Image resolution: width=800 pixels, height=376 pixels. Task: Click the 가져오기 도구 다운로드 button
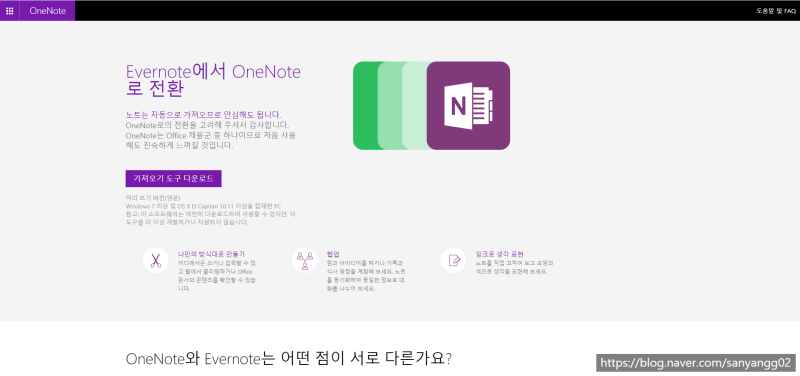coord(173,179)
